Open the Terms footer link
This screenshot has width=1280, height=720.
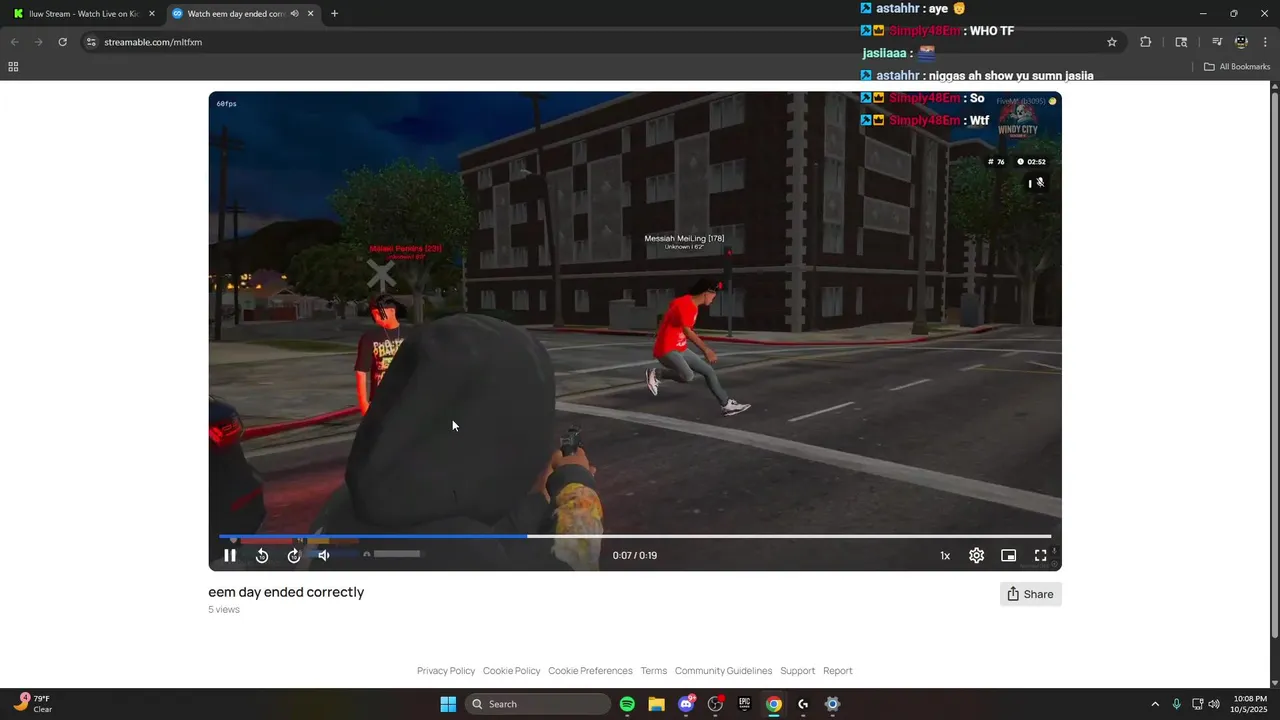pyautogui.click(x=654, y=671)
